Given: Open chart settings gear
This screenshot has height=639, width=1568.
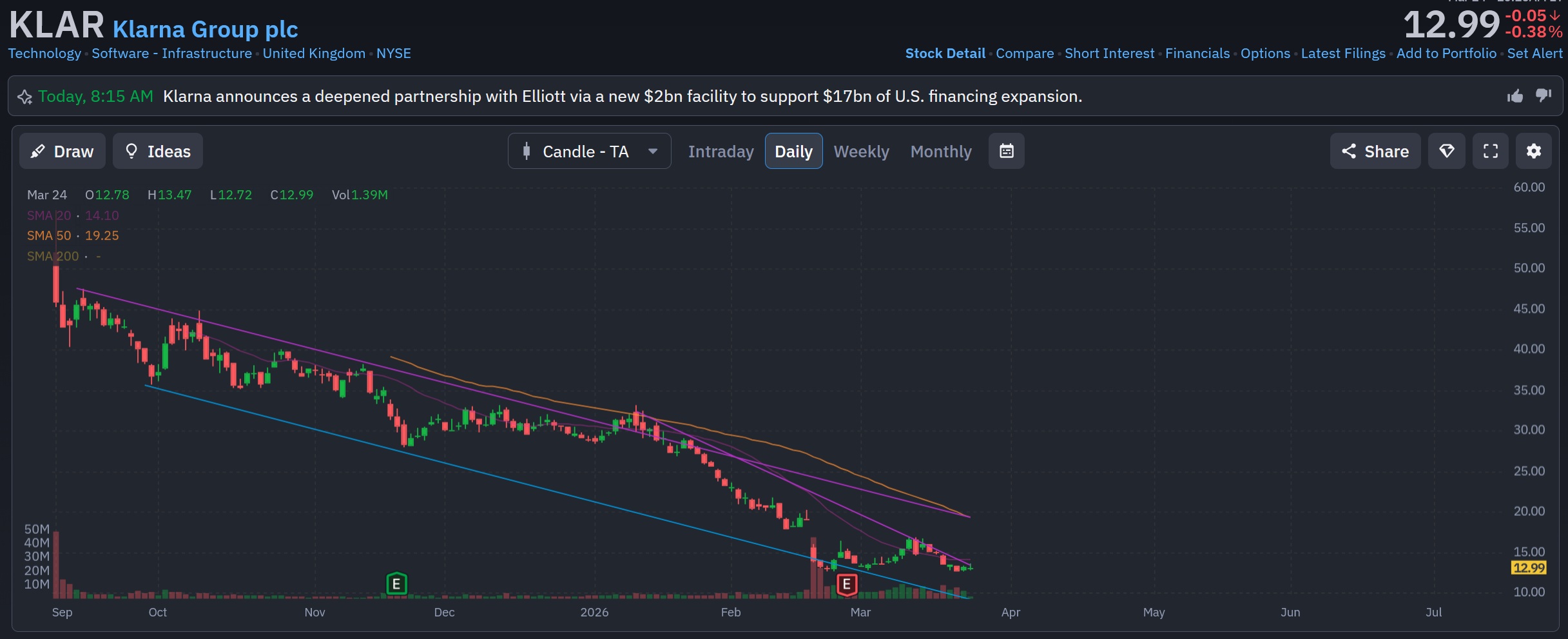Looking at the screenshot, I should click(1534, 151).
